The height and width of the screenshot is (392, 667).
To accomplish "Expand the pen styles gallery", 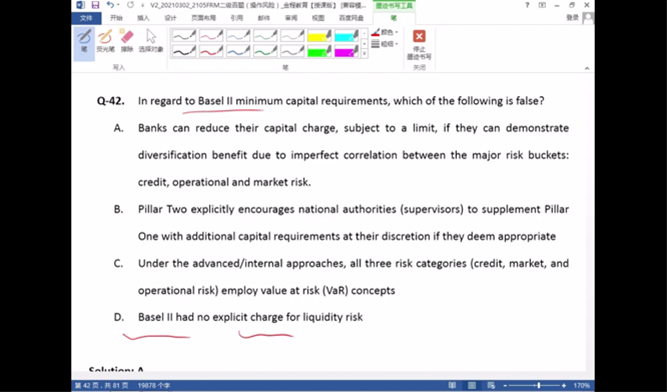I will pyautogui.click(x=364, y=54).
